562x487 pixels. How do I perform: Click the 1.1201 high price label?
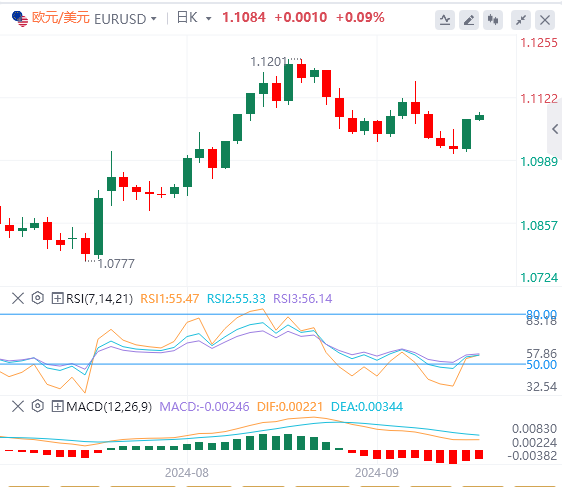[269, 62]
